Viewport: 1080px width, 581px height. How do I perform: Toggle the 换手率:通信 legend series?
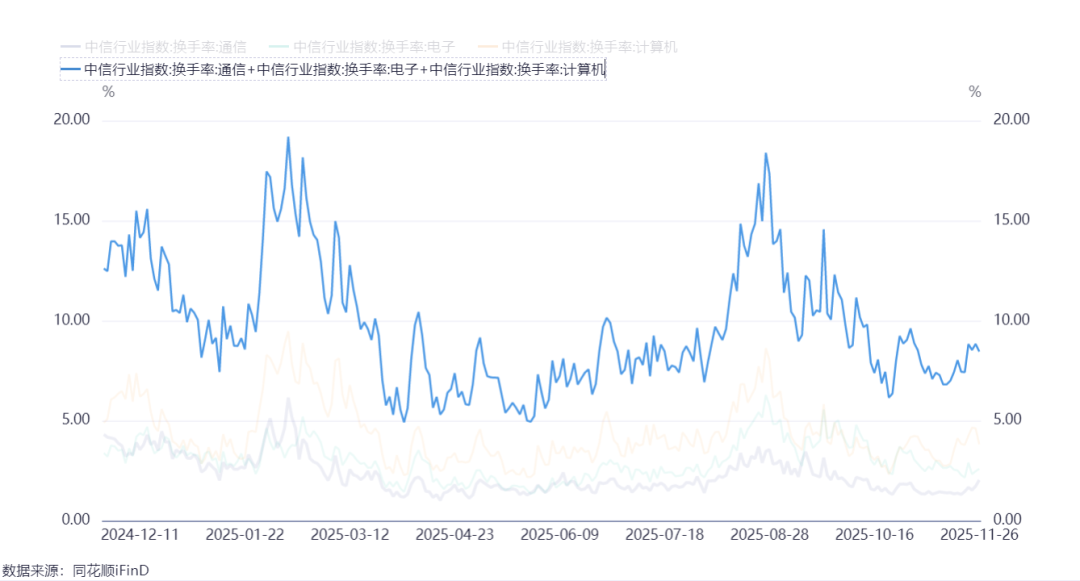pos(154,47)
